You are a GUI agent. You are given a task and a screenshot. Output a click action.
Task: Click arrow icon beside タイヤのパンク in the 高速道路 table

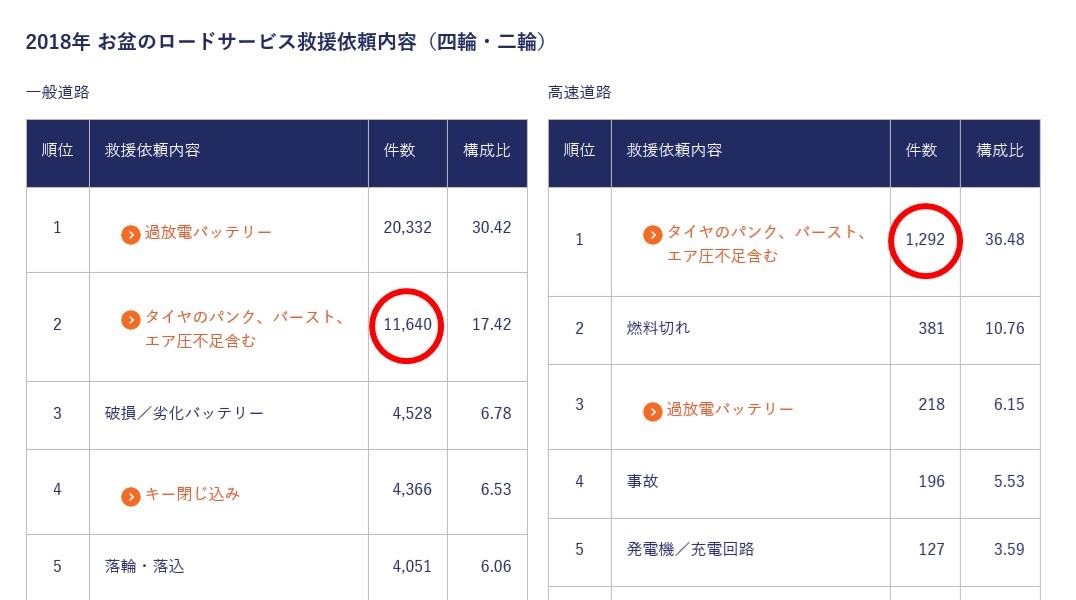coord(652,234)
